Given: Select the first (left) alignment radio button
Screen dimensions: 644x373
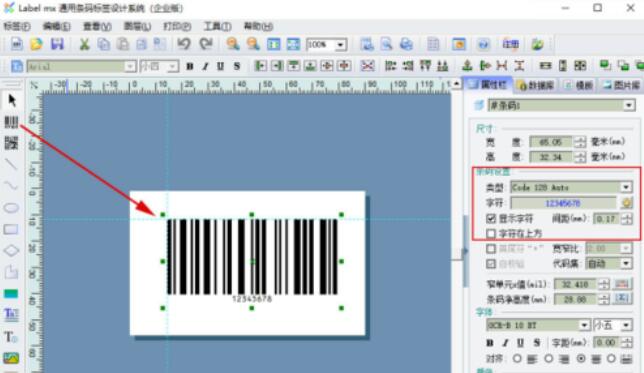Looking at the screenshot, I should [x=517, y=359].
